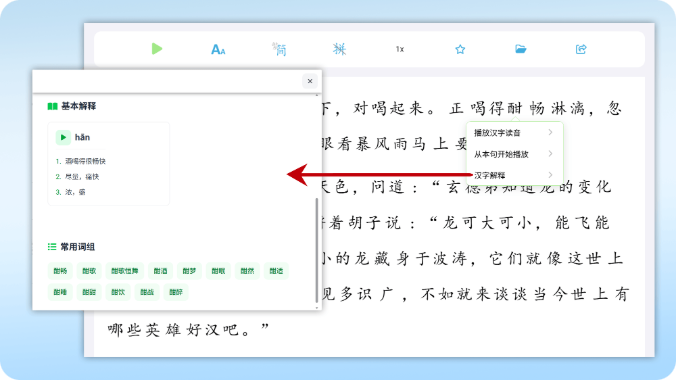Open the Aa font size settings
676x380 pixels.
218,50
